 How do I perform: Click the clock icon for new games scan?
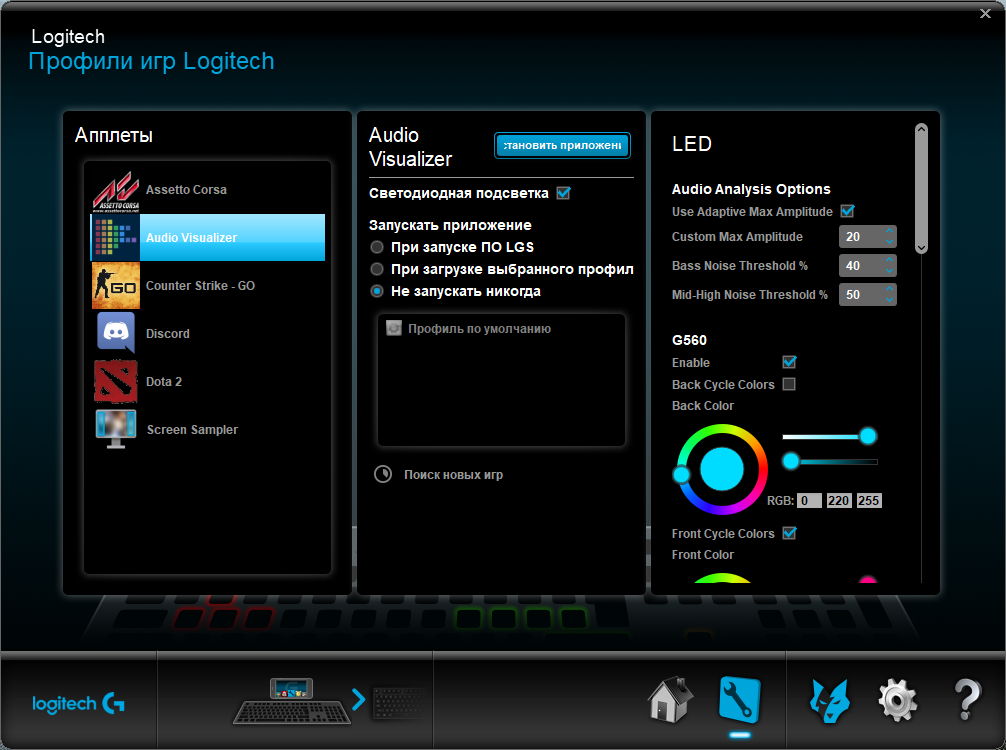click(383, 474)
